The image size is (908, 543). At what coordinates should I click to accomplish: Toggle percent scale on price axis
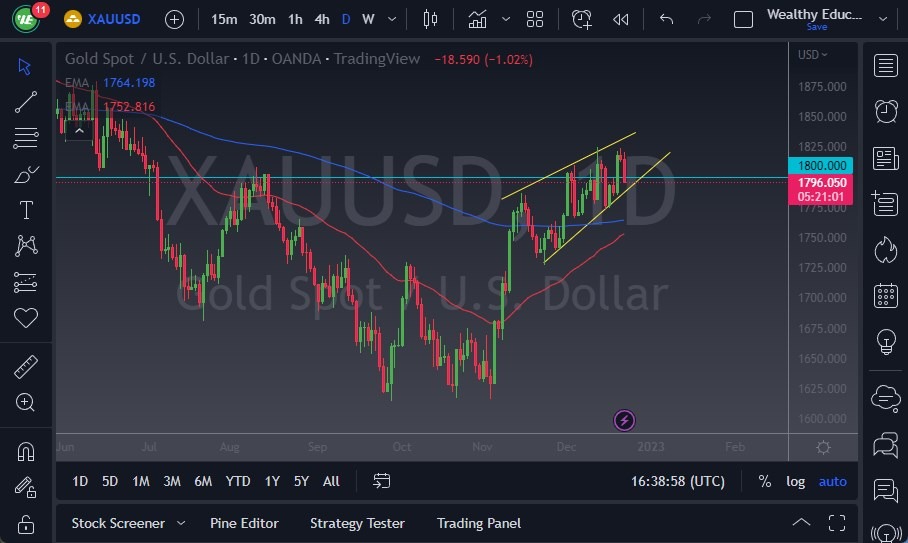pyautogui.click(x=764, y=481)
